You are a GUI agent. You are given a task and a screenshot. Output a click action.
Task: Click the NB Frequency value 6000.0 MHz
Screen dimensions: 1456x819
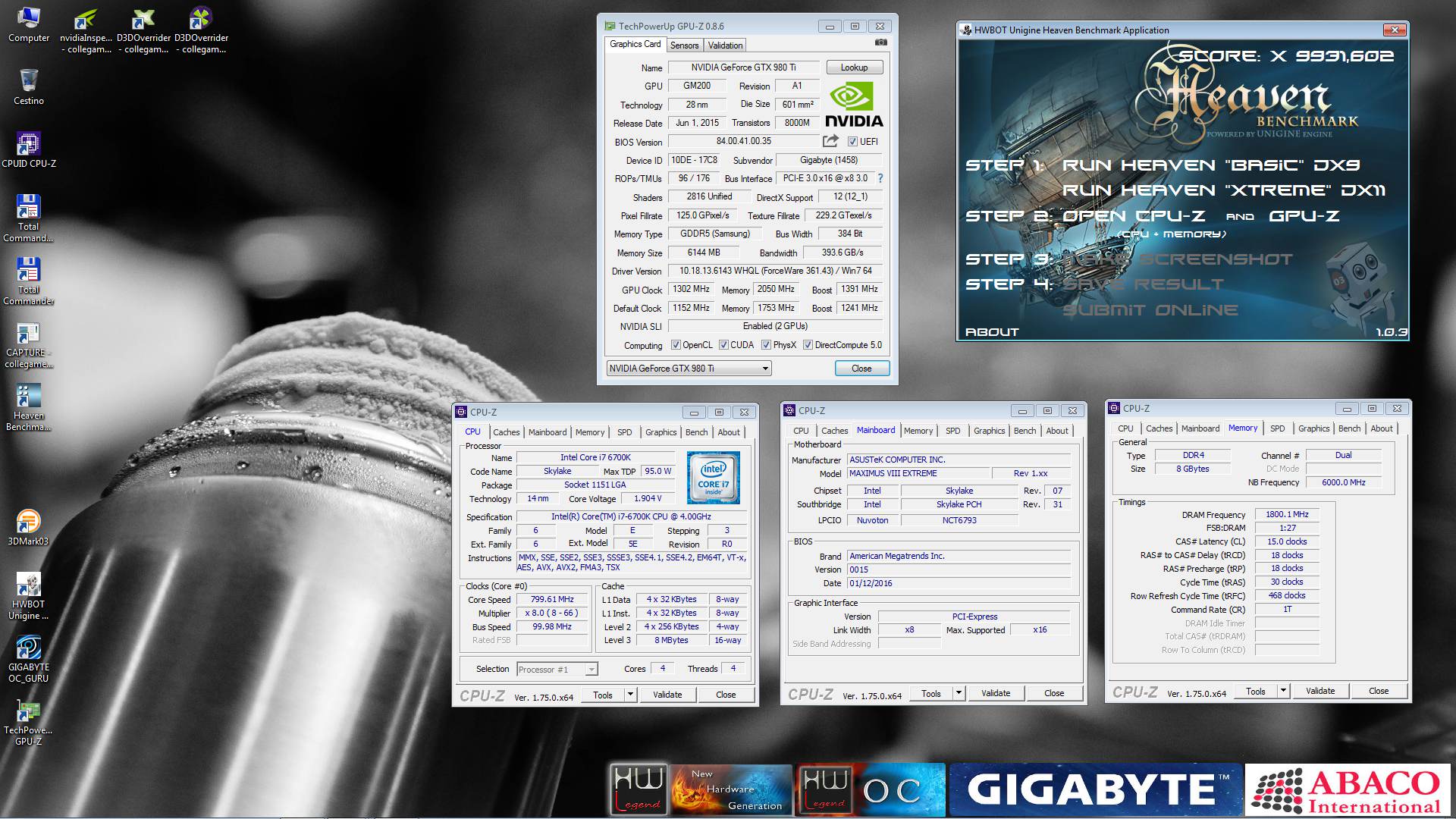[1343, 482]
